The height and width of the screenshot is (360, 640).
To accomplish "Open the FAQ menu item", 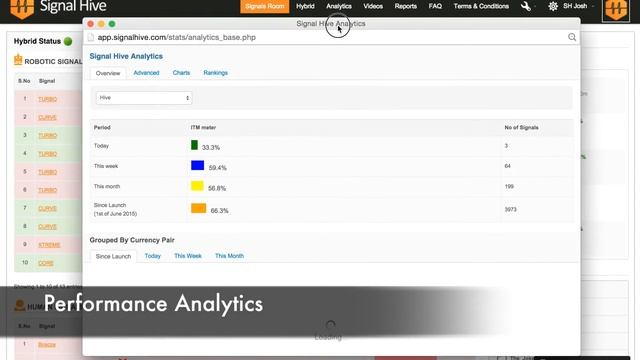I will (x=435, y=6).
